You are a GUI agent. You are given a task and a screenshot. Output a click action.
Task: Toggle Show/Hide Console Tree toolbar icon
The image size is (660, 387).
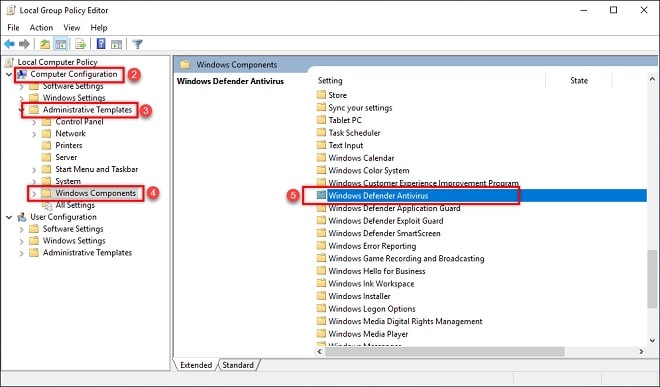[x=61, y=44]
